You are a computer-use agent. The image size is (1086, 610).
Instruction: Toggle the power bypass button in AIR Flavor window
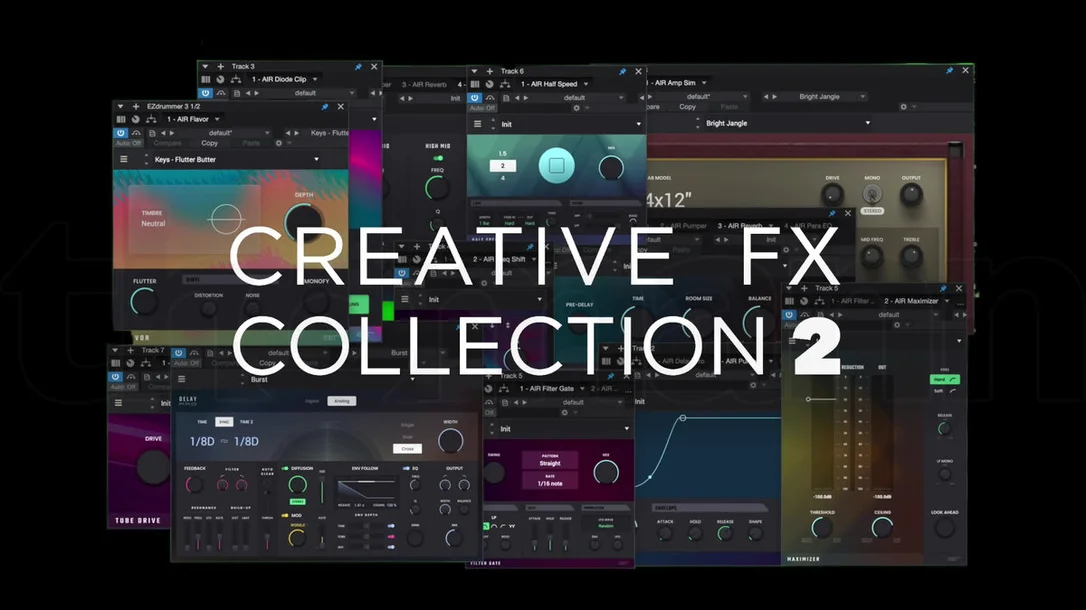121,132
